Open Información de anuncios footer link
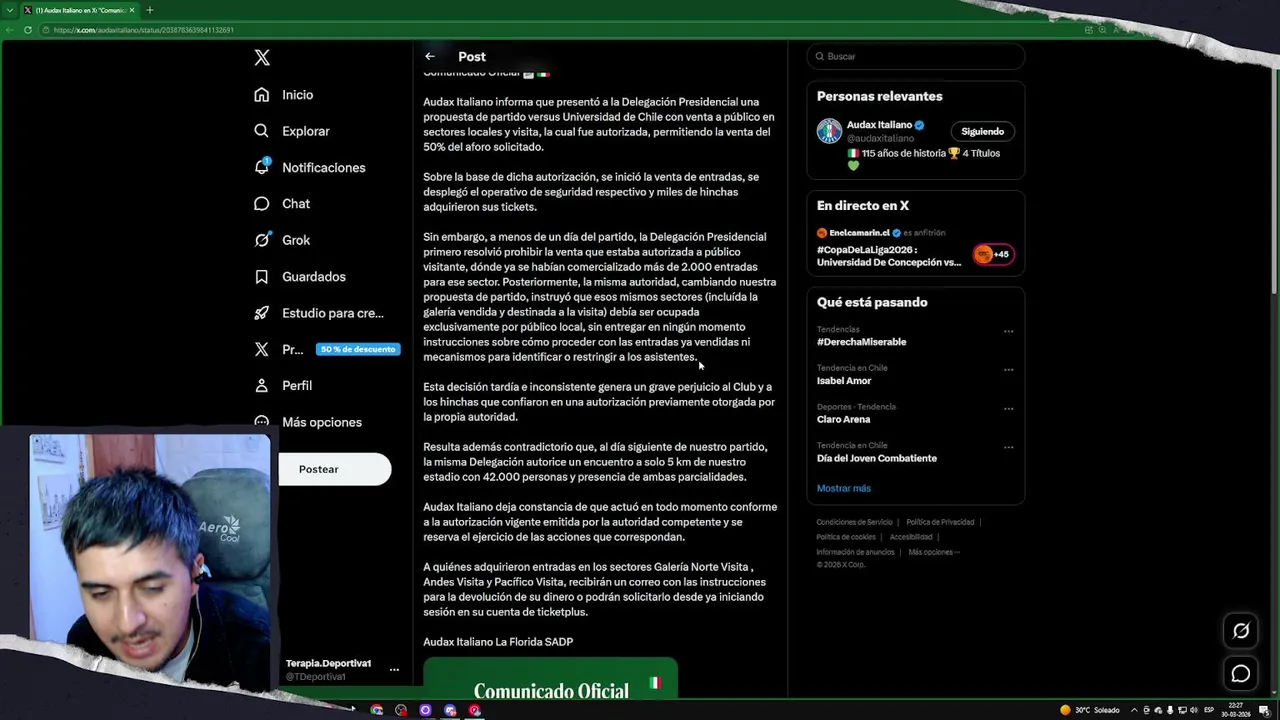The width and height of the screenshot is (1280, 720). (x=855, y=552)
